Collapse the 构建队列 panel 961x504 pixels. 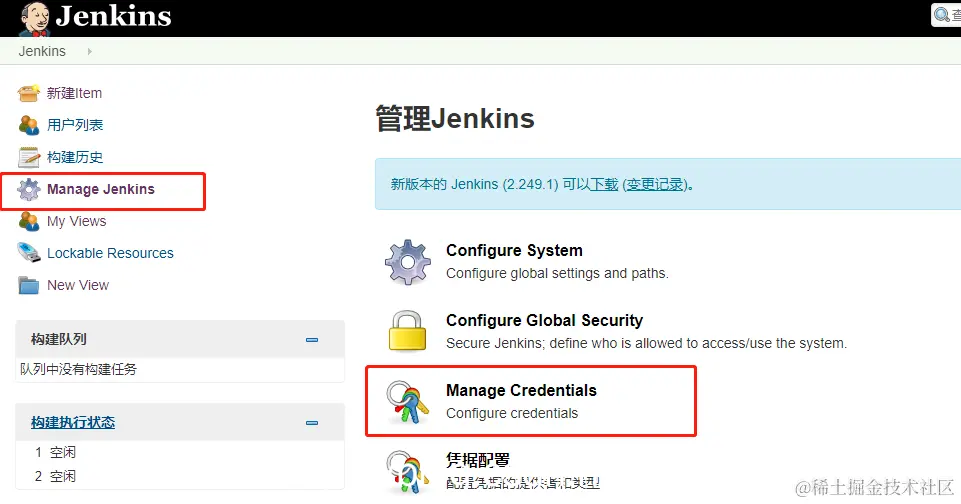(x=312, y=340)
